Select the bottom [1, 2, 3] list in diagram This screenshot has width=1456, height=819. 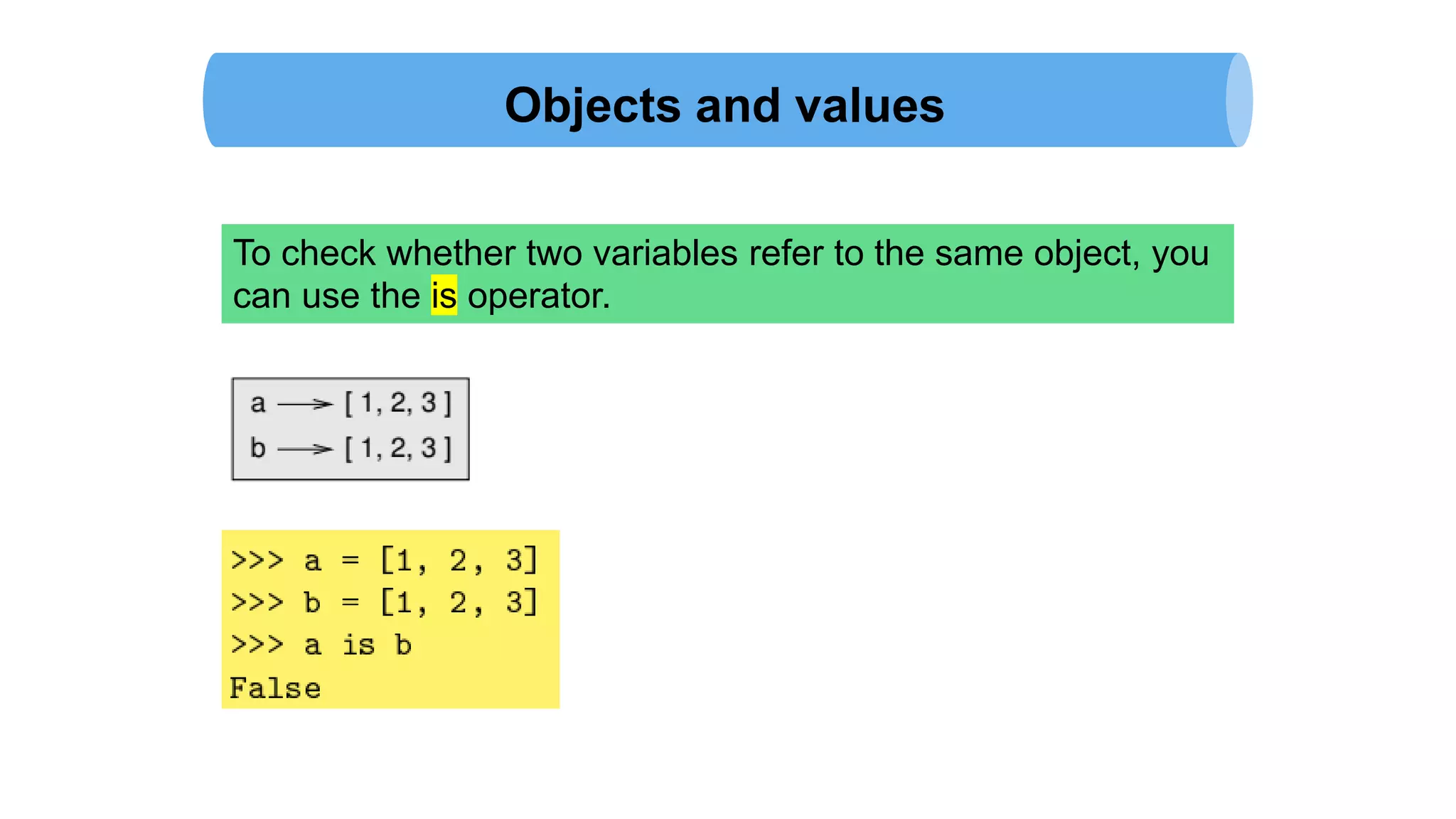tap(398, 448)
